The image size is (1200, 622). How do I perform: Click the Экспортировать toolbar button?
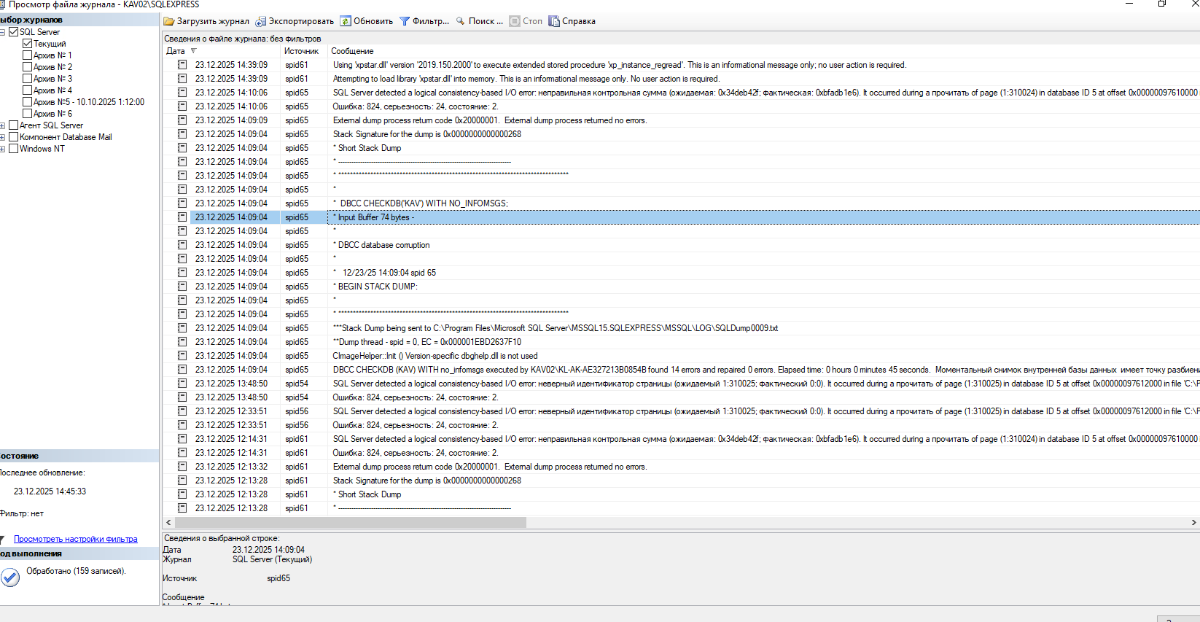click(295, 20)
